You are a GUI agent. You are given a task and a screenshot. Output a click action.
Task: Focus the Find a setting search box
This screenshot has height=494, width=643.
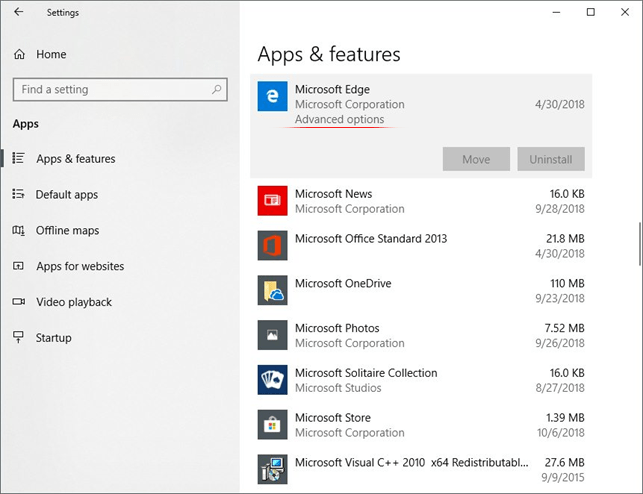[120, 89]
